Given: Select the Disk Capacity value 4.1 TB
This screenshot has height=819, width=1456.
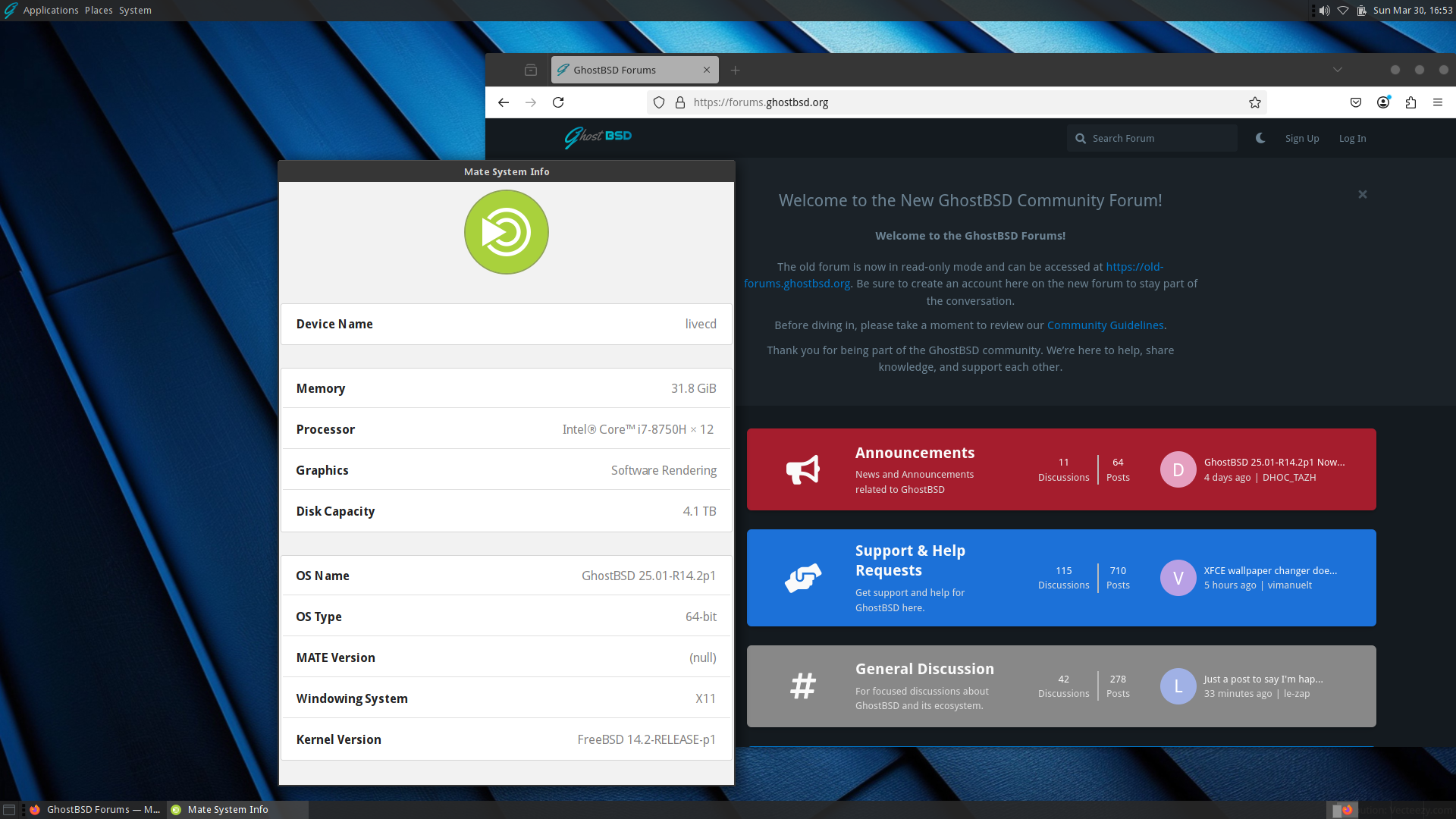Looking at the screenshot, I should click(699, 511).
